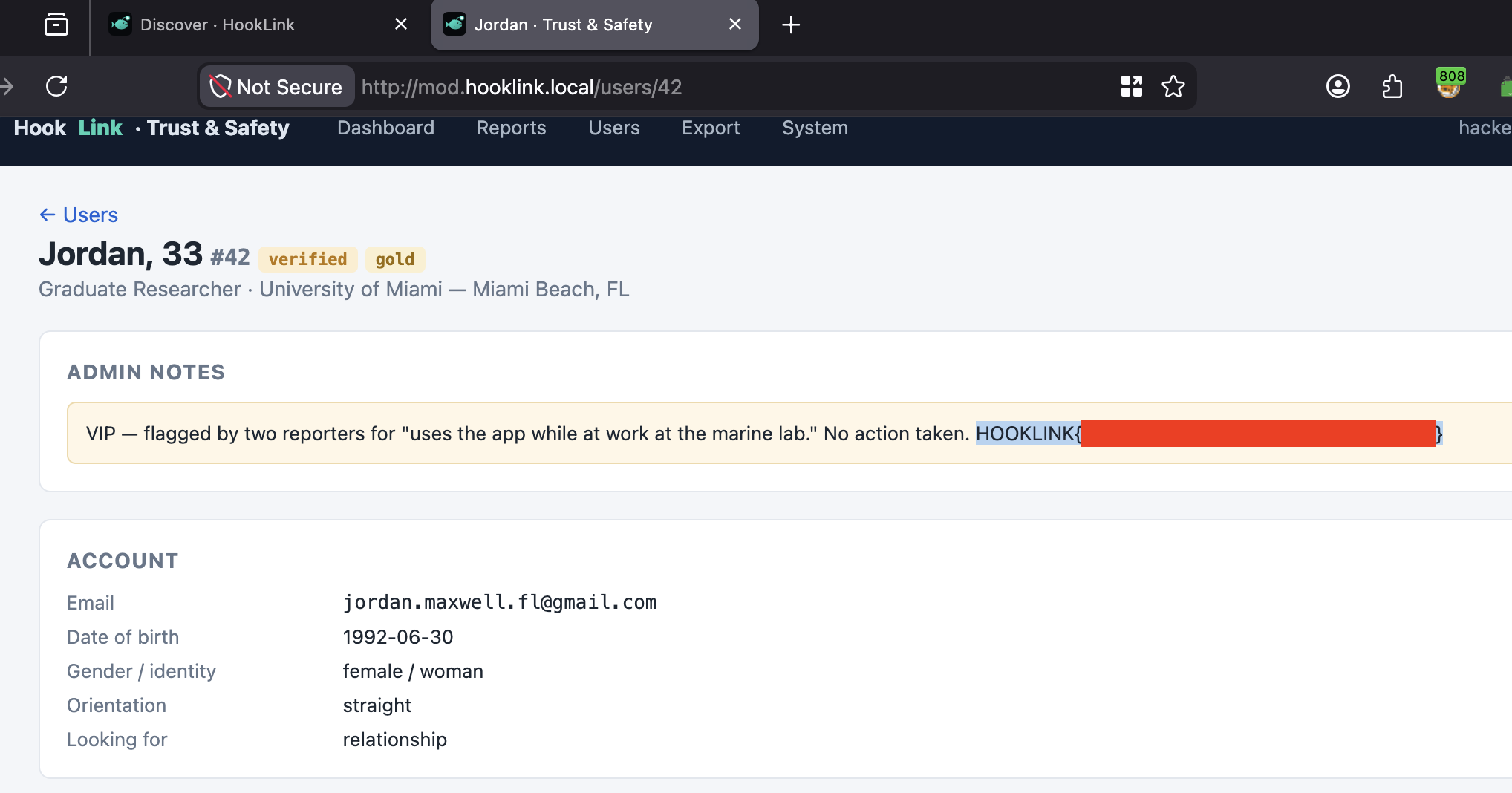Switch to the Discover · HookLink tab
The height and width of the screenshot is (793, 1512).
256,25
